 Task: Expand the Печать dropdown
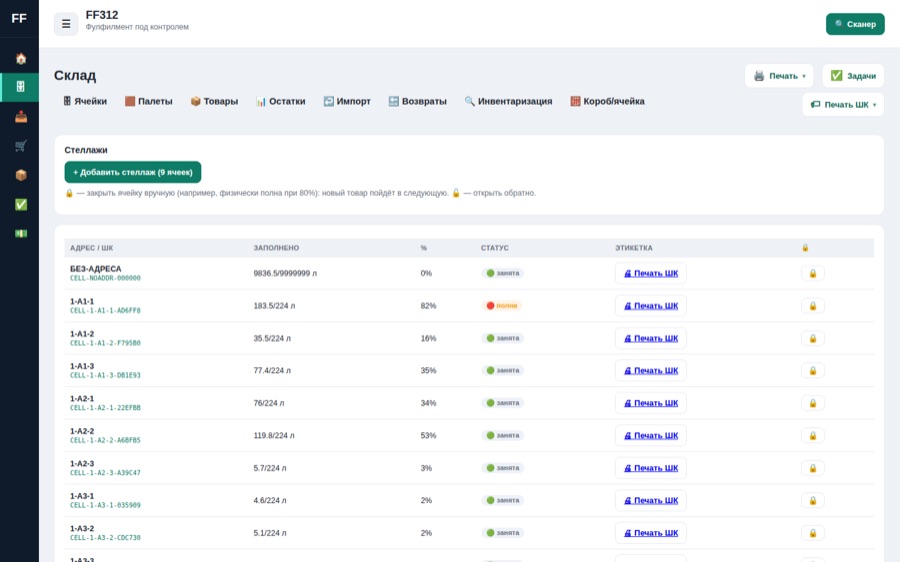pos(779,76)
